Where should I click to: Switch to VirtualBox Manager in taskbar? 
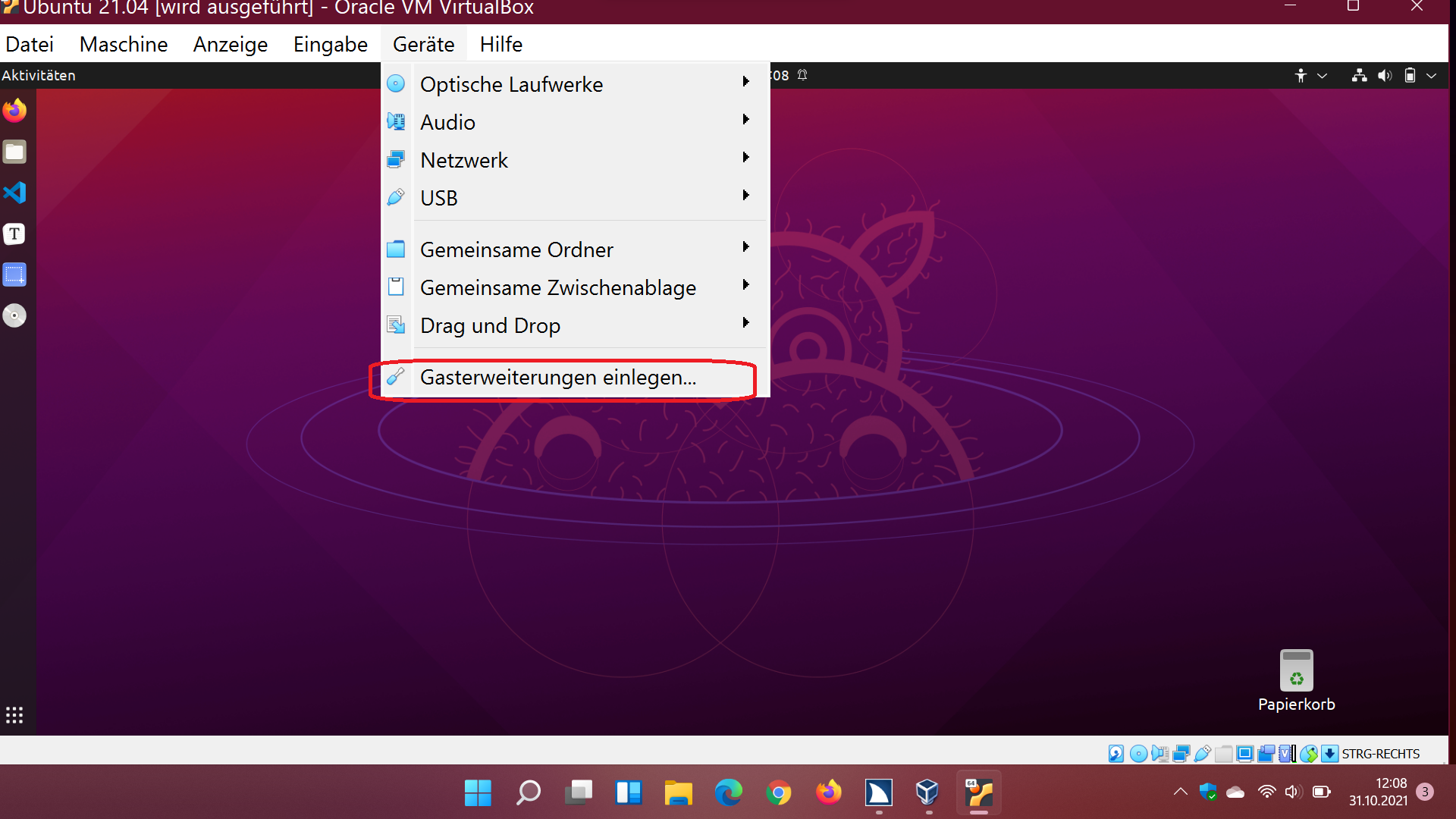928,793
